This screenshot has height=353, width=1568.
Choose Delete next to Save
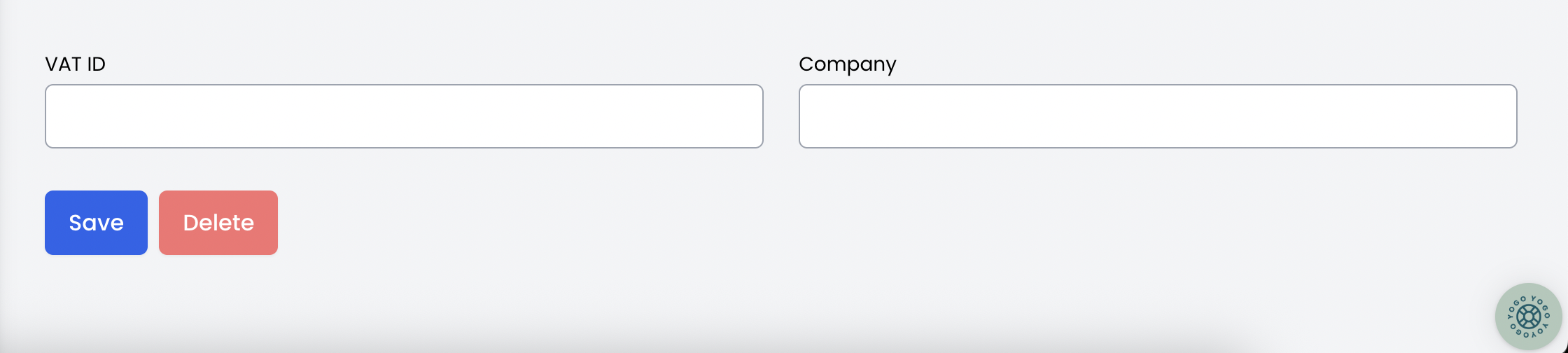(x=218, y=223)
